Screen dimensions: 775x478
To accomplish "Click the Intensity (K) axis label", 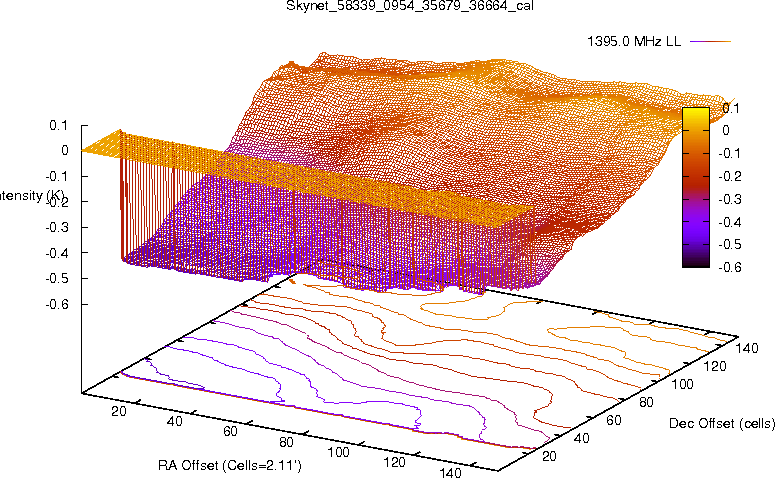I will tap(32, 196).
